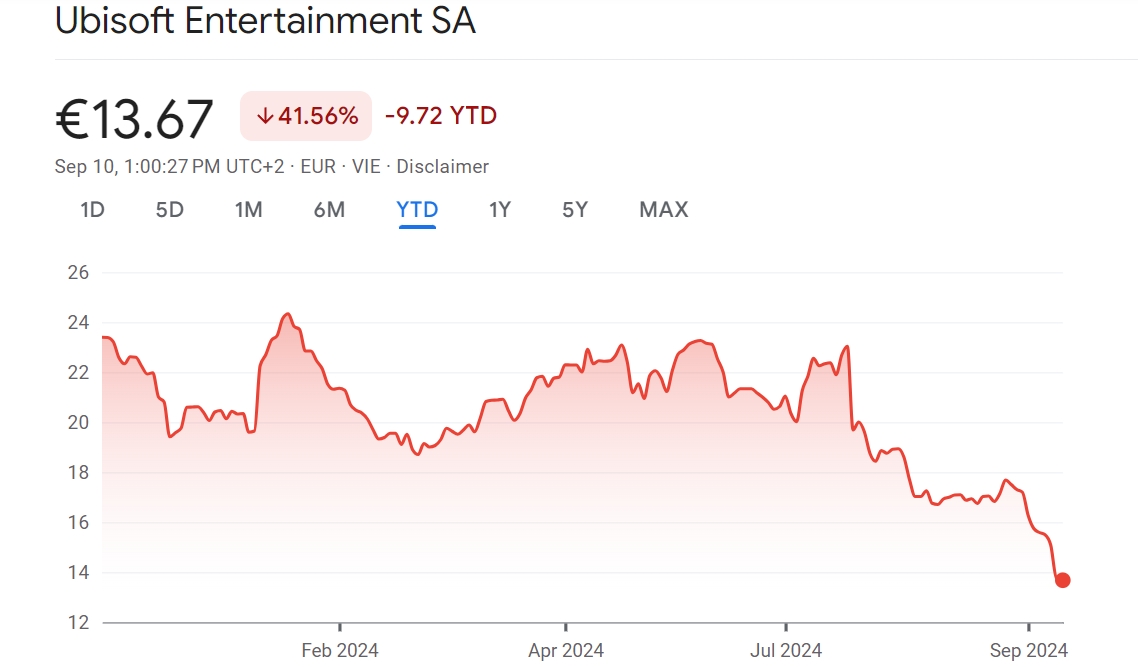The image size is (1138, 667).
Task: Click the Apr 2024 axis label
Action: pos(566,651)
